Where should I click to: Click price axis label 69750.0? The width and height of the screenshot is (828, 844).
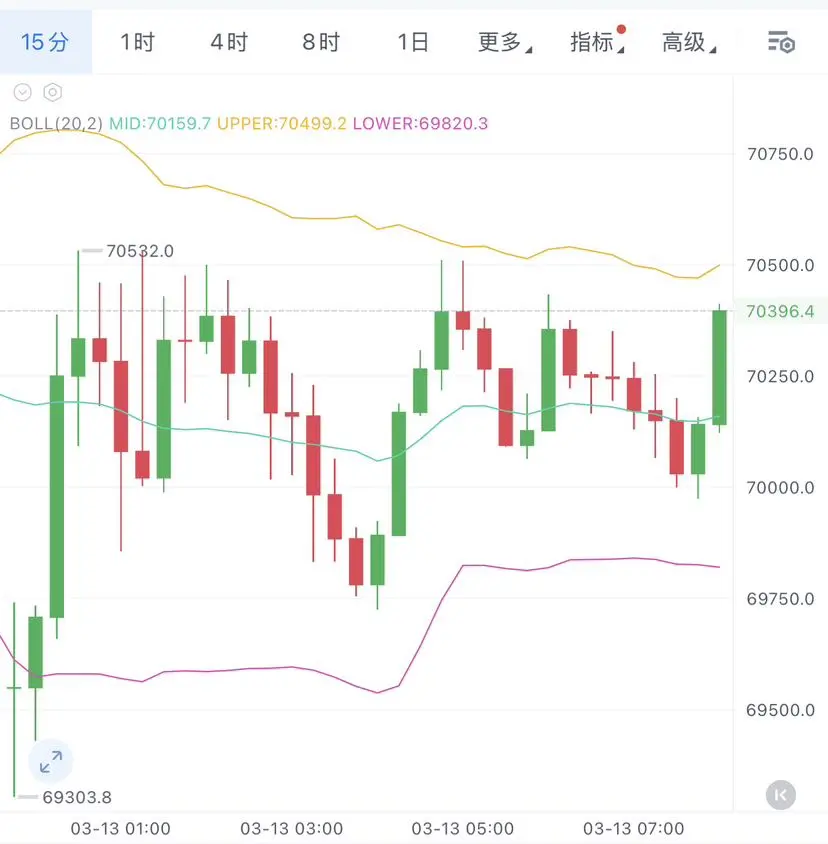pos(780,599)
